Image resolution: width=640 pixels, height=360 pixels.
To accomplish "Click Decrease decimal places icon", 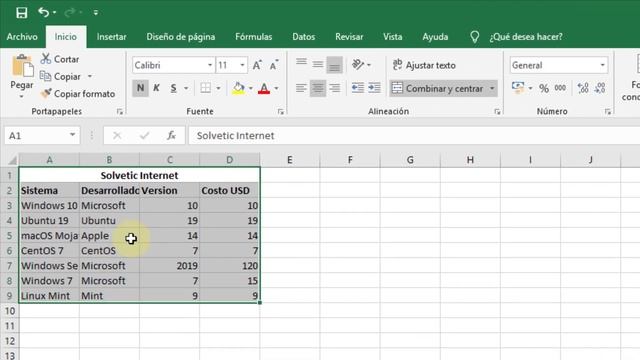I will click(600, 88).
